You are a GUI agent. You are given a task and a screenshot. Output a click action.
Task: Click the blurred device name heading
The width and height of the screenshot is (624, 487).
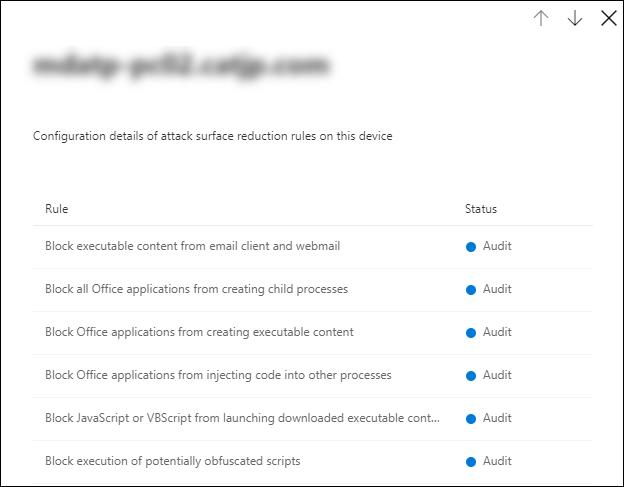[x=181, y=67]
